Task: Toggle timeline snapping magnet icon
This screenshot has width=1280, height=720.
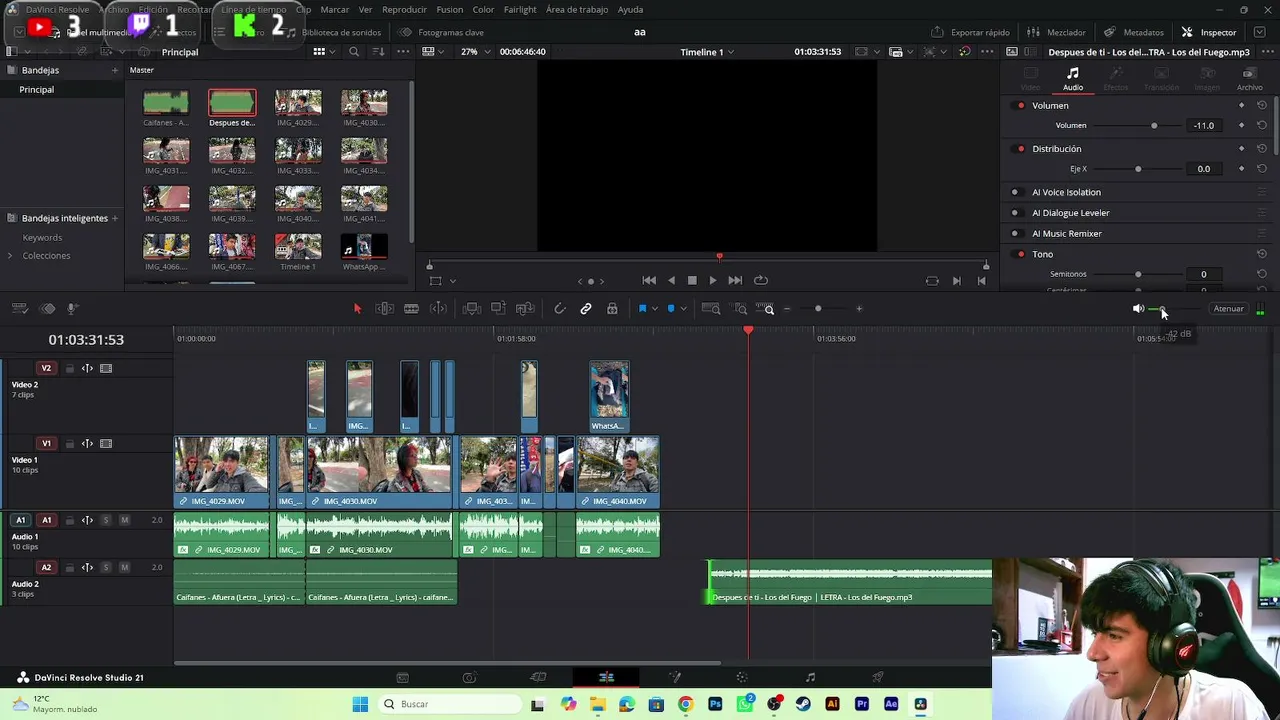Action: (x=560, y=309)
